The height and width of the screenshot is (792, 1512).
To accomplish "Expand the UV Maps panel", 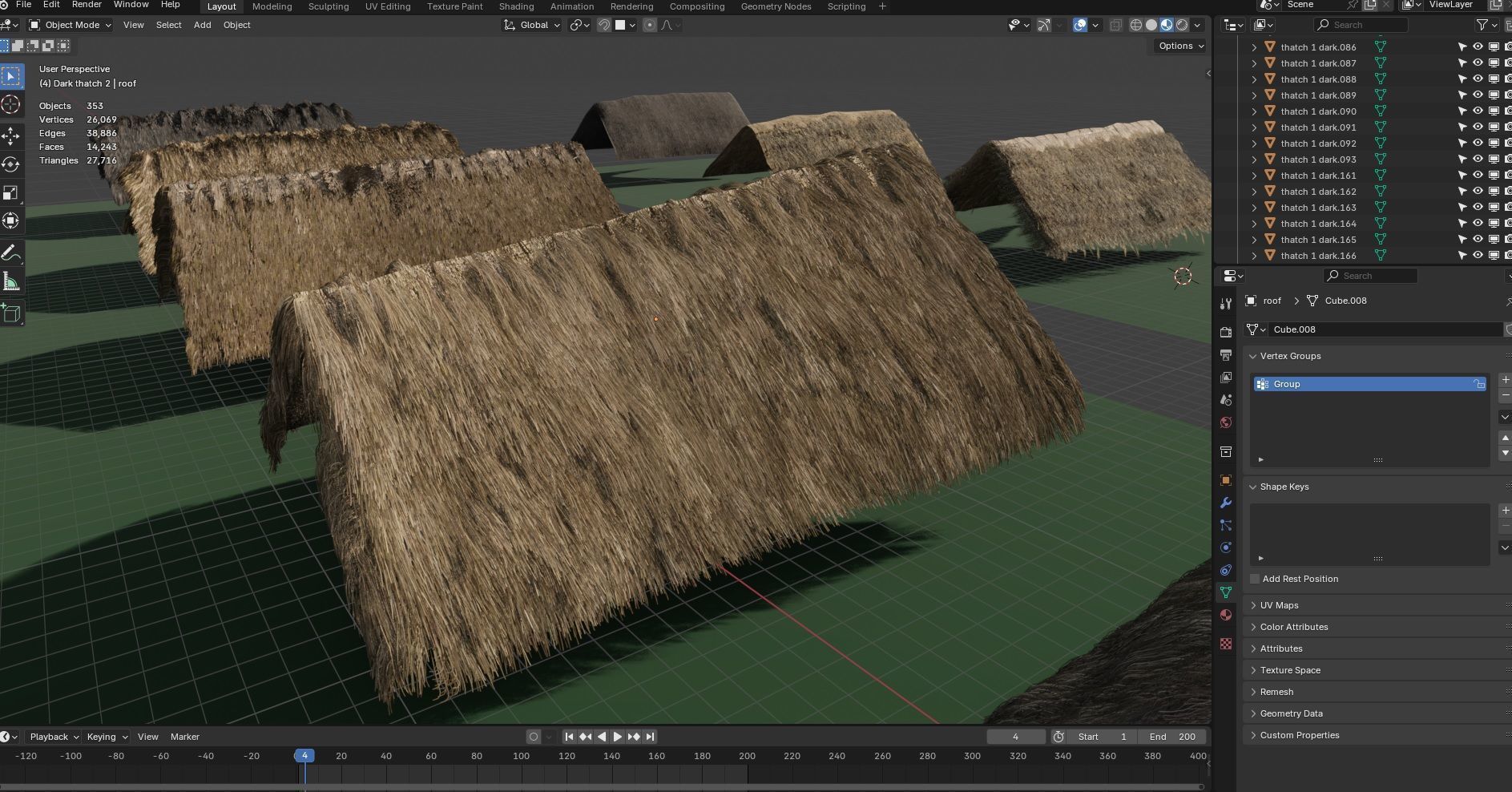I will pyautogui.click(x=1279, y=605).
